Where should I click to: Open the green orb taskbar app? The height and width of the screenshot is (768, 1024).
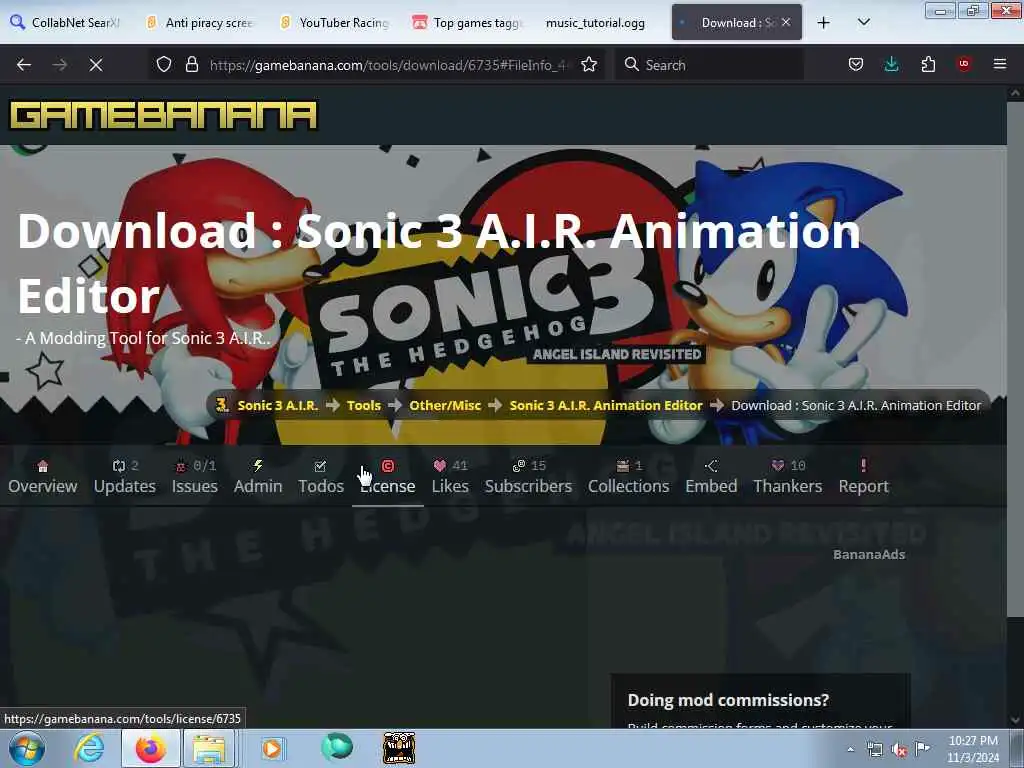tap(337, 748)
